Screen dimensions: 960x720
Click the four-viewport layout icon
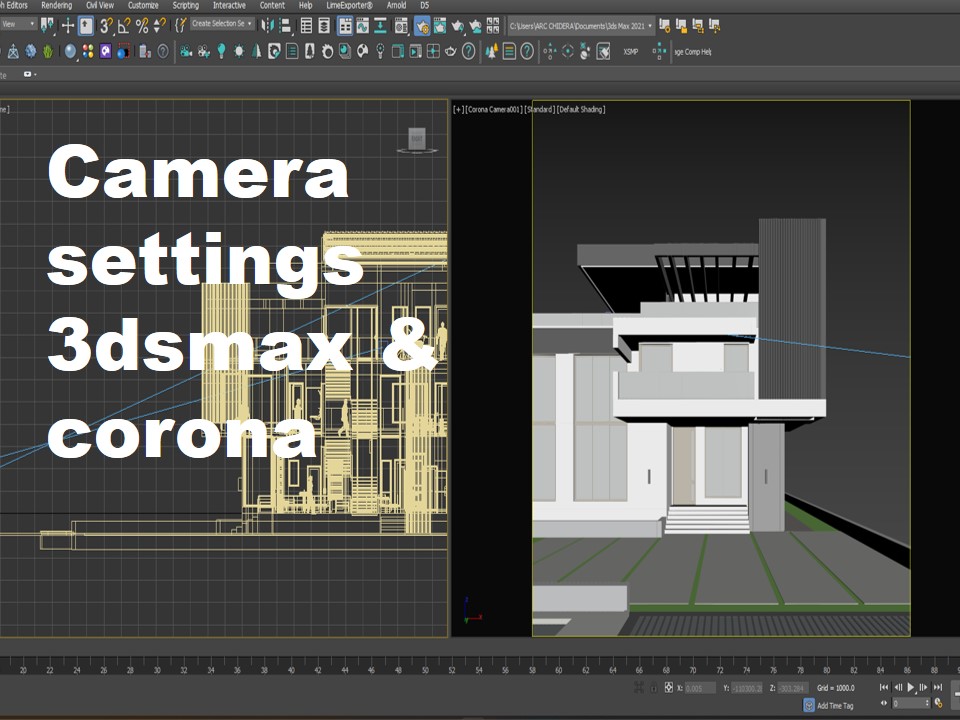click(493, 26)
